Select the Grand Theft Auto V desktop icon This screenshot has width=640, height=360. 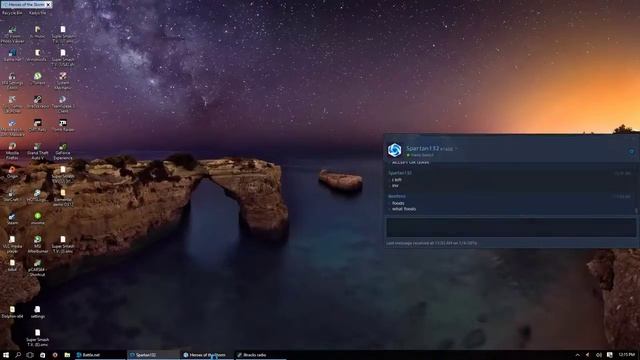point(38,151)
